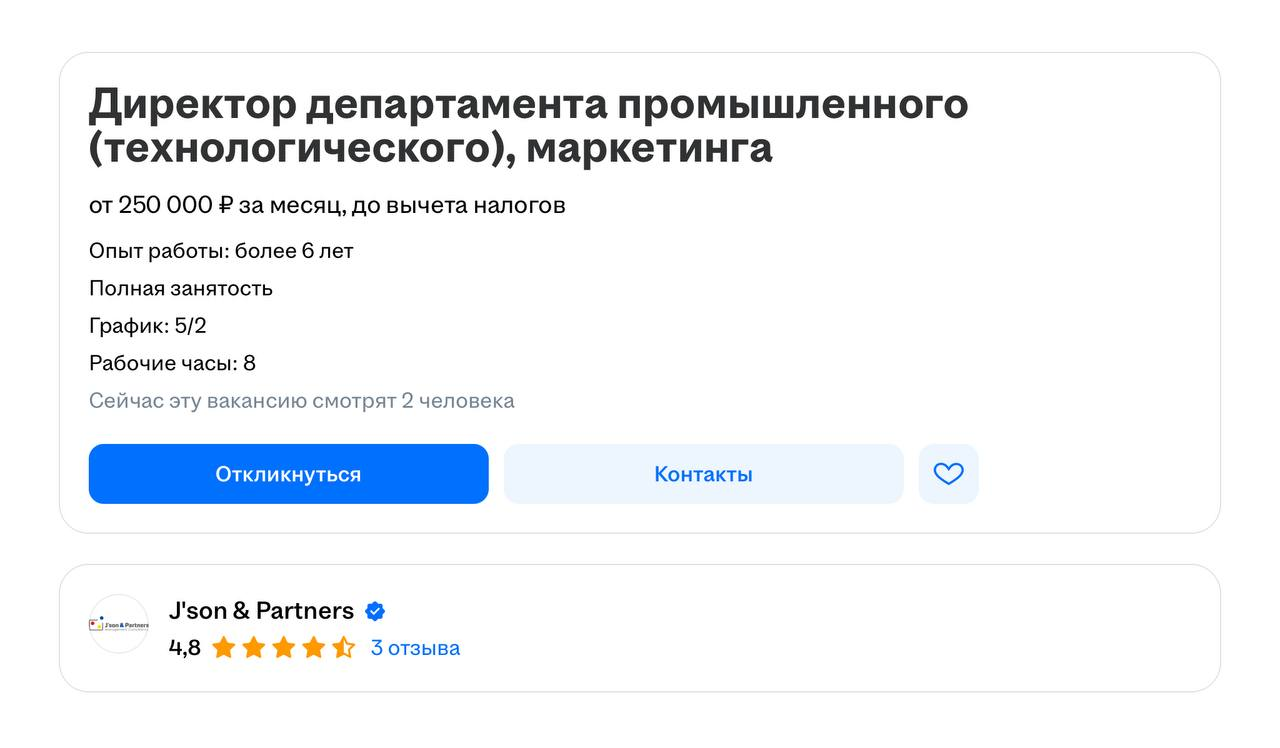Click the Откликнуться apply button
This screenshot has height=748, width=1280.
pos(288,474)
